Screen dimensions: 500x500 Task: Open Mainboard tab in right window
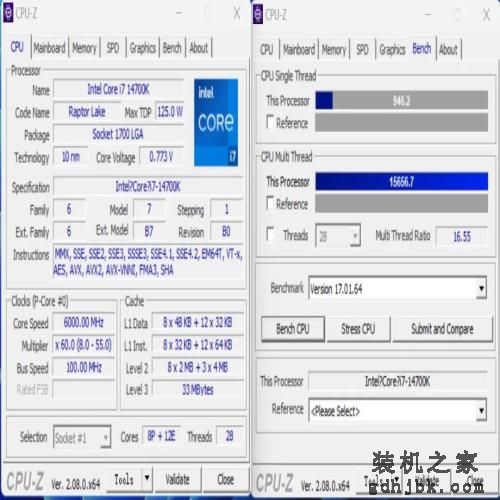(299, 50)
